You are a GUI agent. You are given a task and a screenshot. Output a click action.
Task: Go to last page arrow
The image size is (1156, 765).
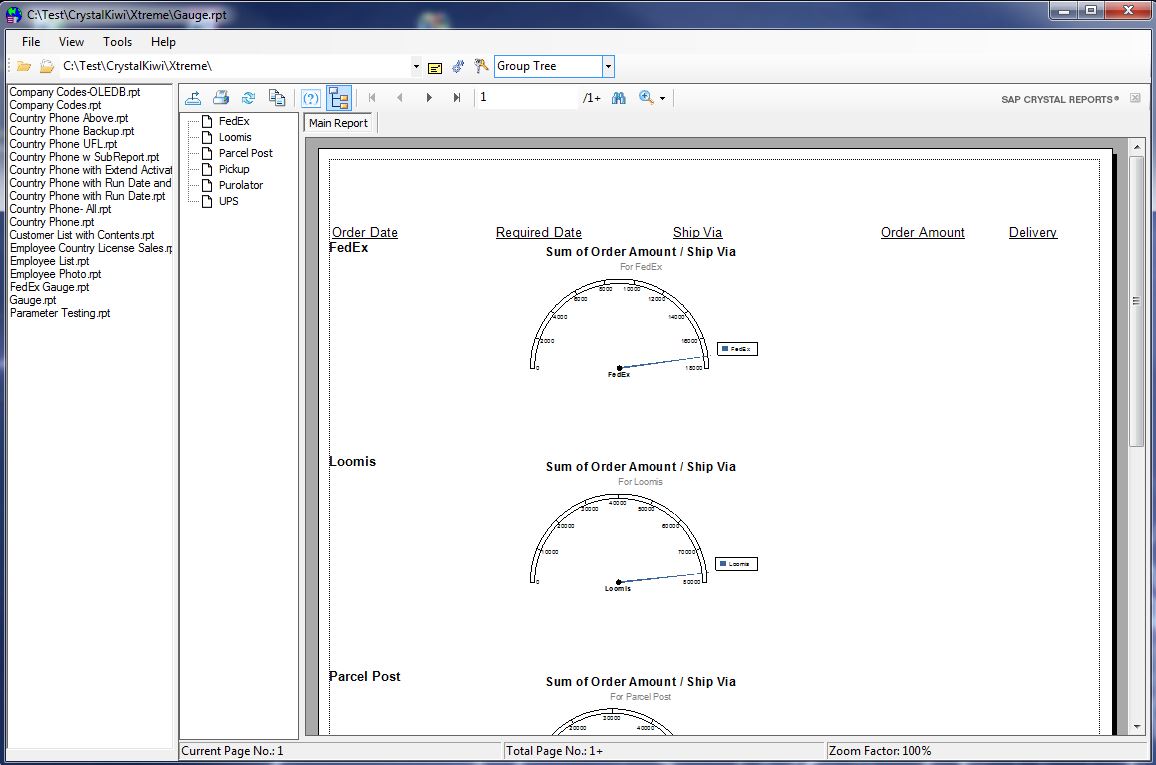coord(456,97)
